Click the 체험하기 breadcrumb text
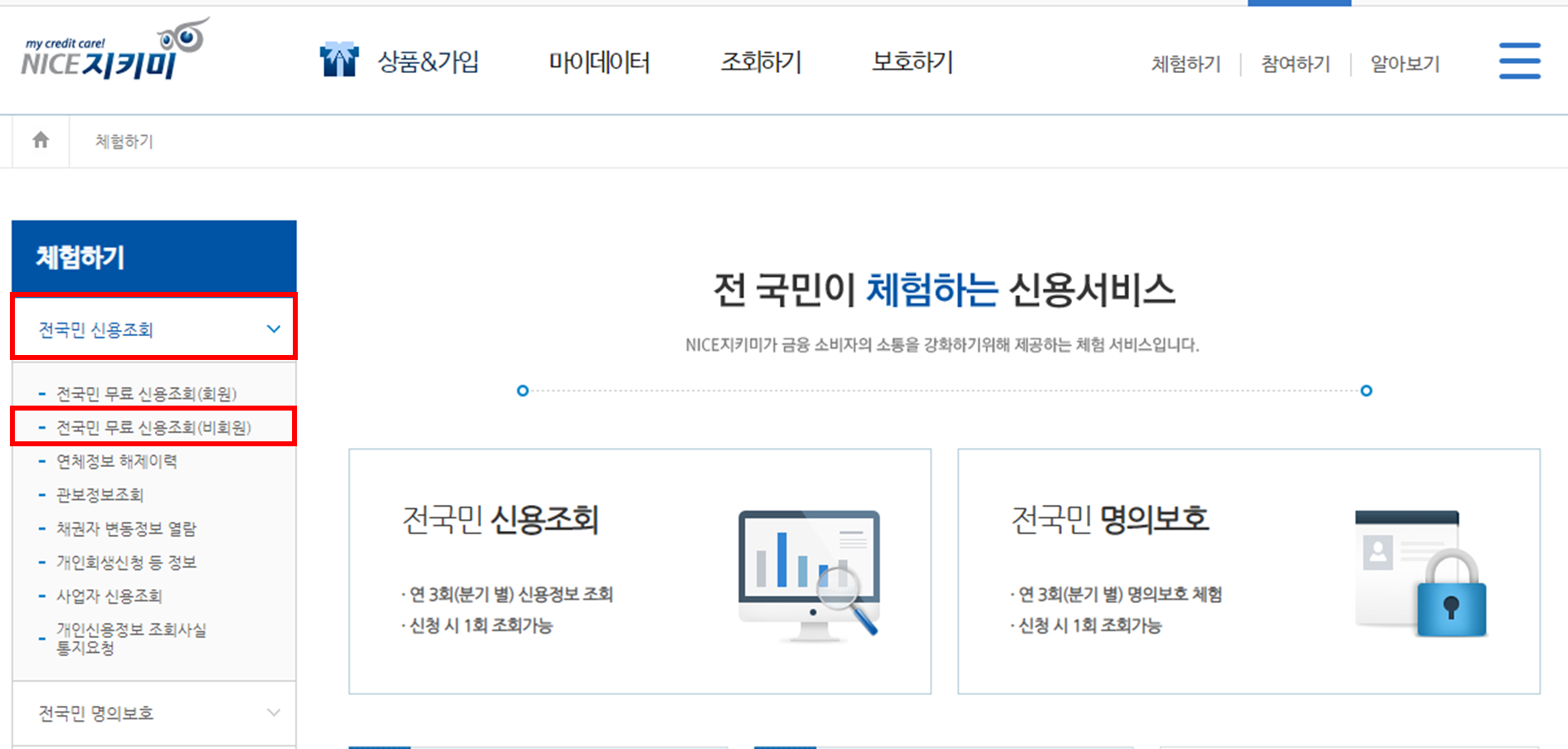This screenshot has width=1568, height=749. point(124,141)
